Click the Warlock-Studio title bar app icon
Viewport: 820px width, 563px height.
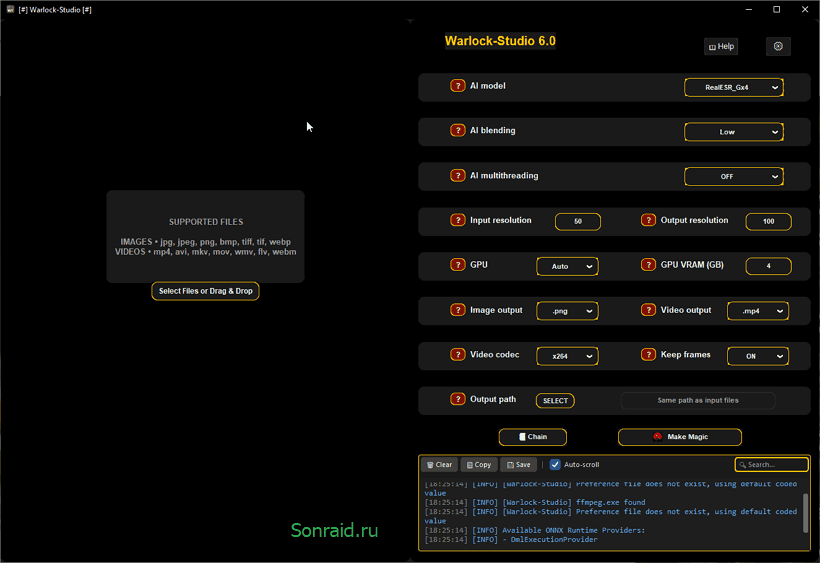pyautogui.click(x=10, y=9)
